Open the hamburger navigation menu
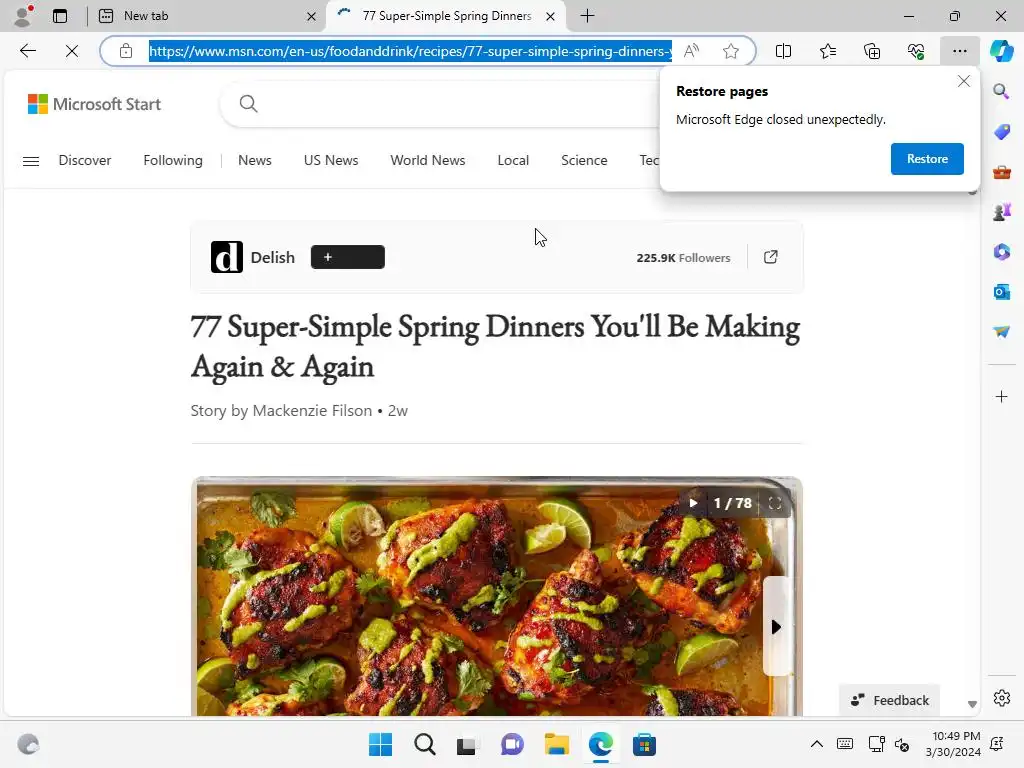 (31, 161)
